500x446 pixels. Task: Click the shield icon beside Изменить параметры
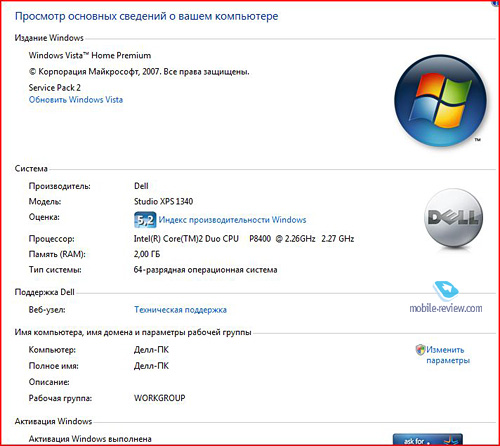[420, 350]
